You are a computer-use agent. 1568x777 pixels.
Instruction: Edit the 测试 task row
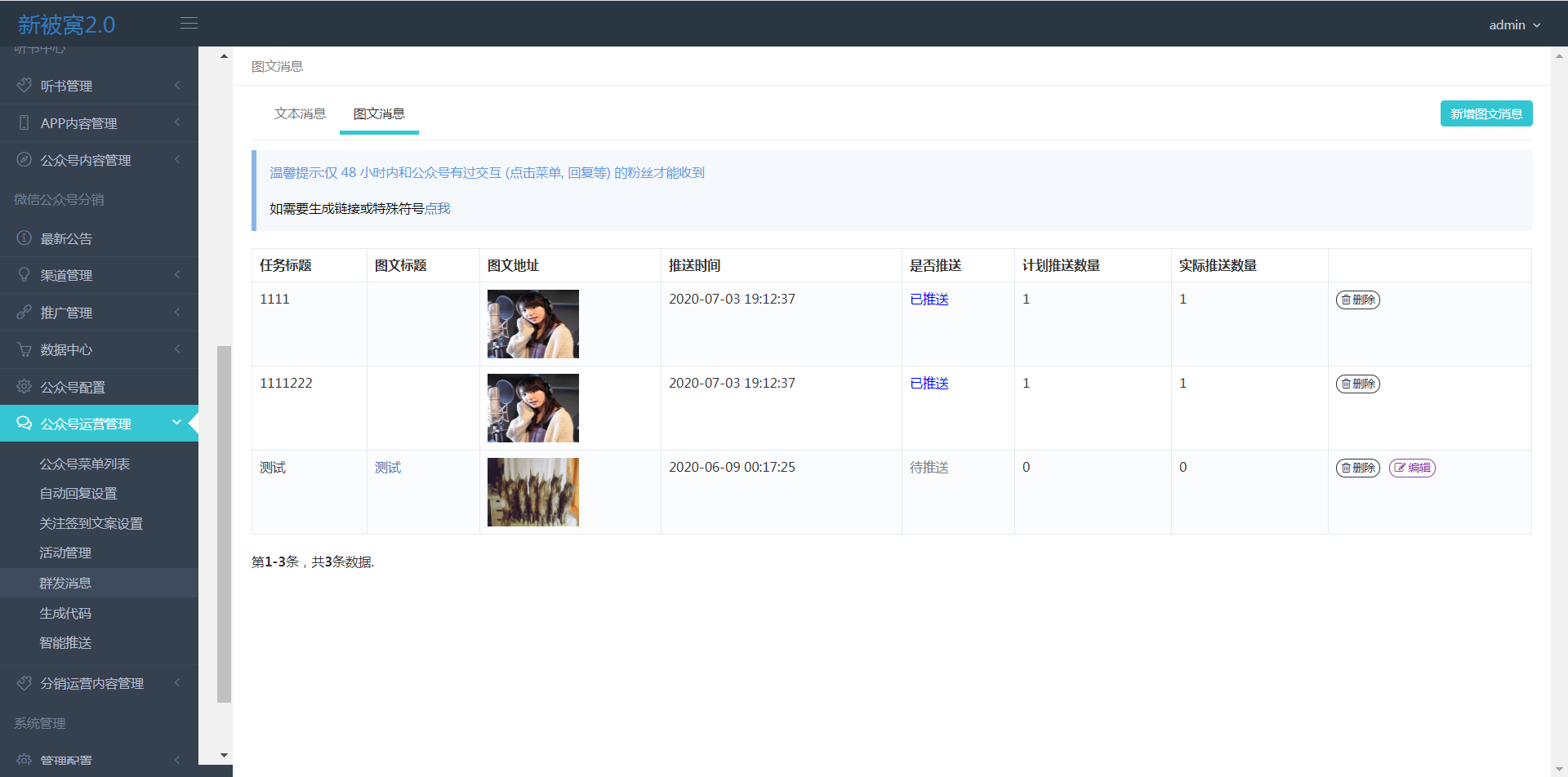[x=1412, y=468]
